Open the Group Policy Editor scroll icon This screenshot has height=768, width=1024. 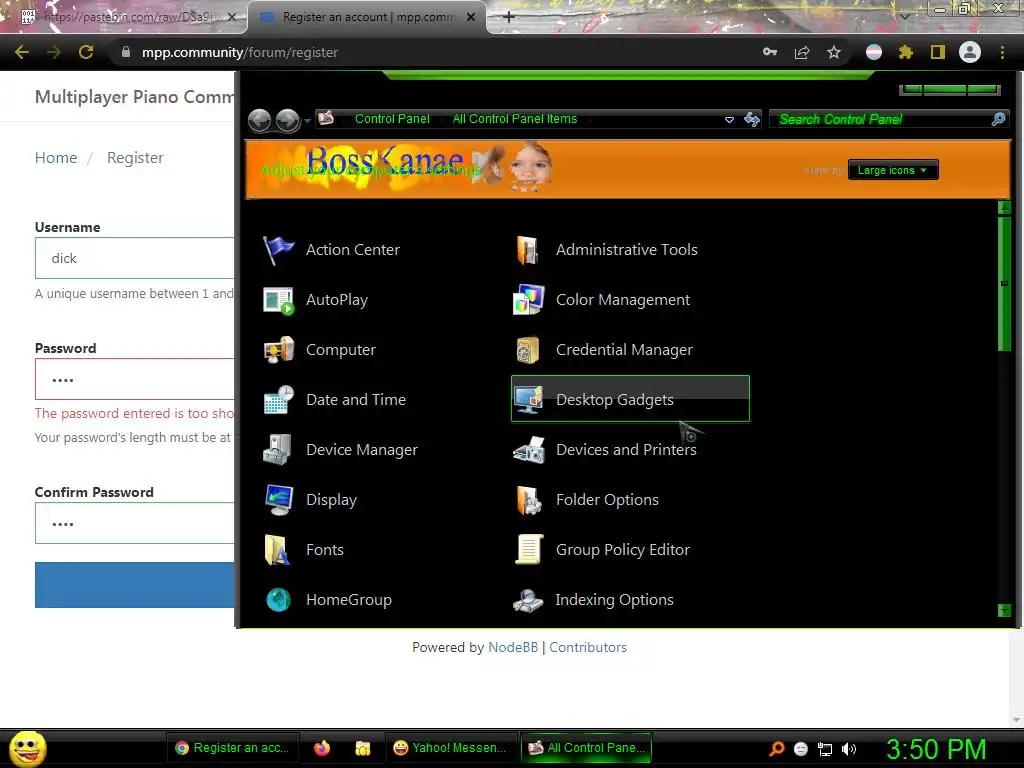click(x=528, y=550)
